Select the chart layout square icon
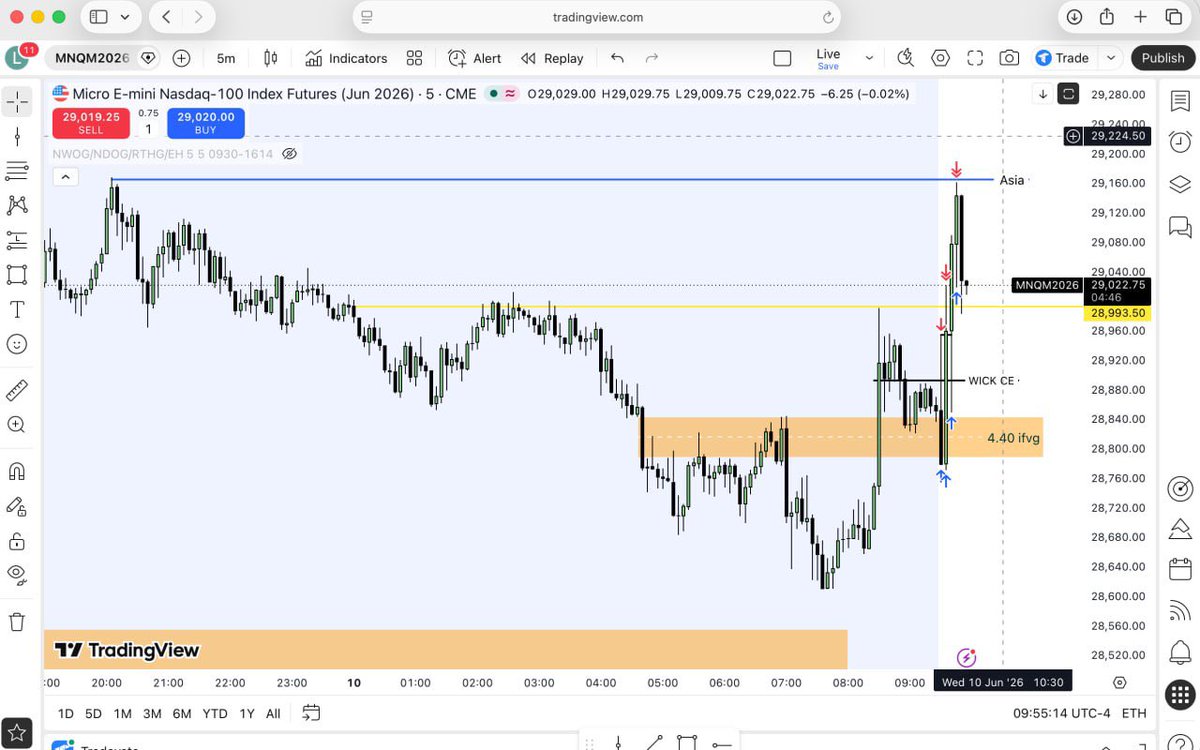 782,58
